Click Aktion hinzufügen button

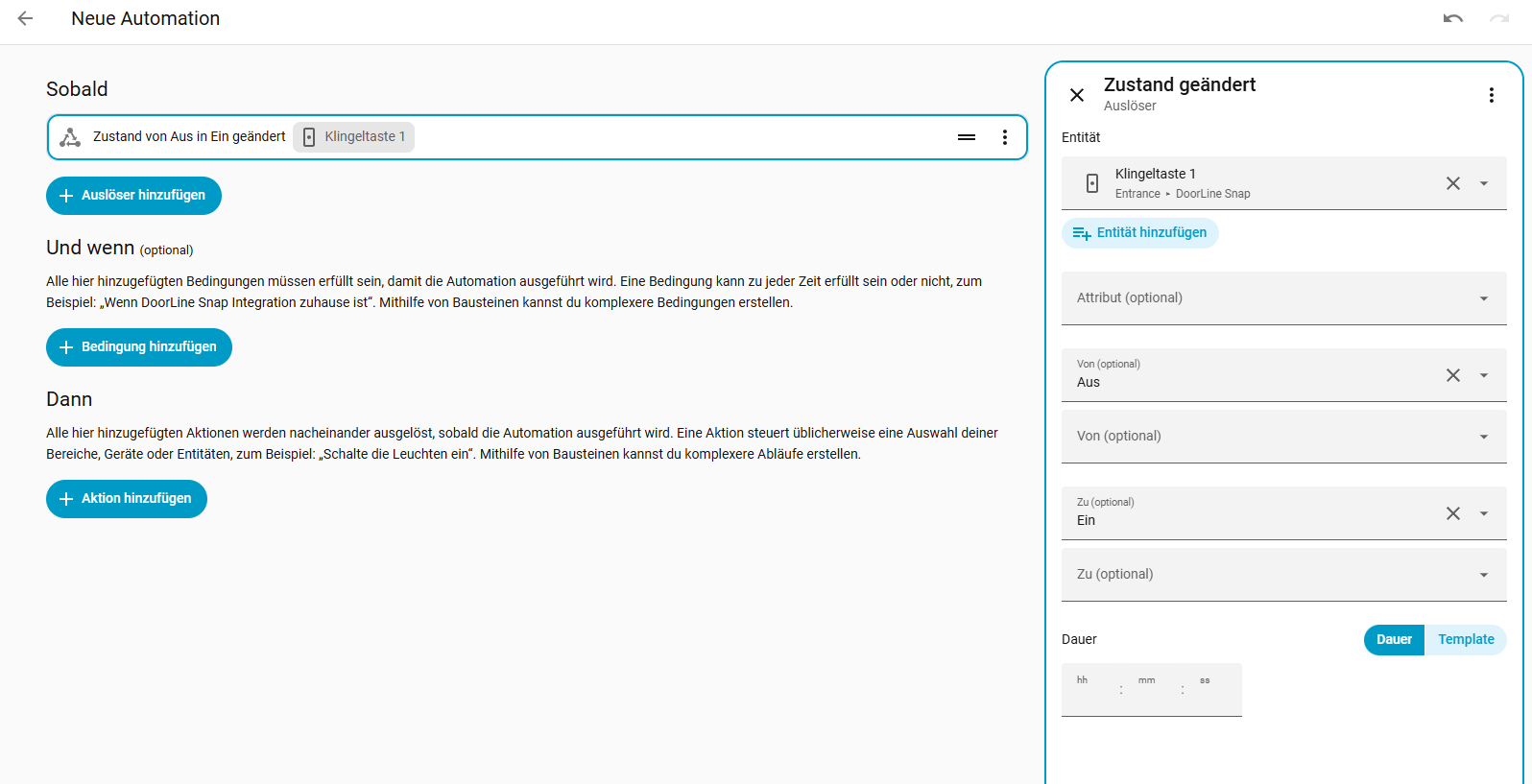click(x=127, y=499)
